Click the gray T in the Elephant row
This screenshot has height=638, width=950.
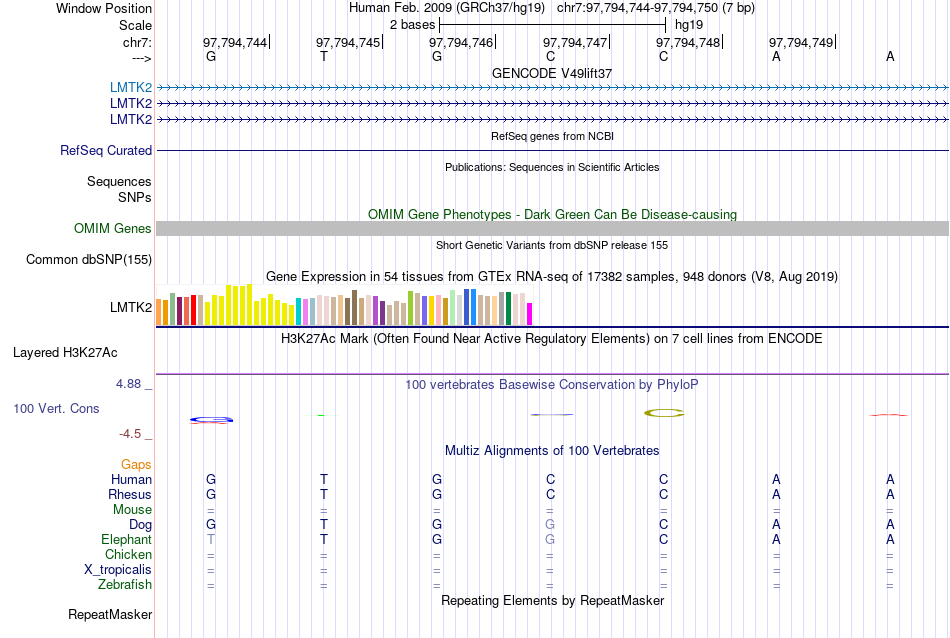[211, 539]
